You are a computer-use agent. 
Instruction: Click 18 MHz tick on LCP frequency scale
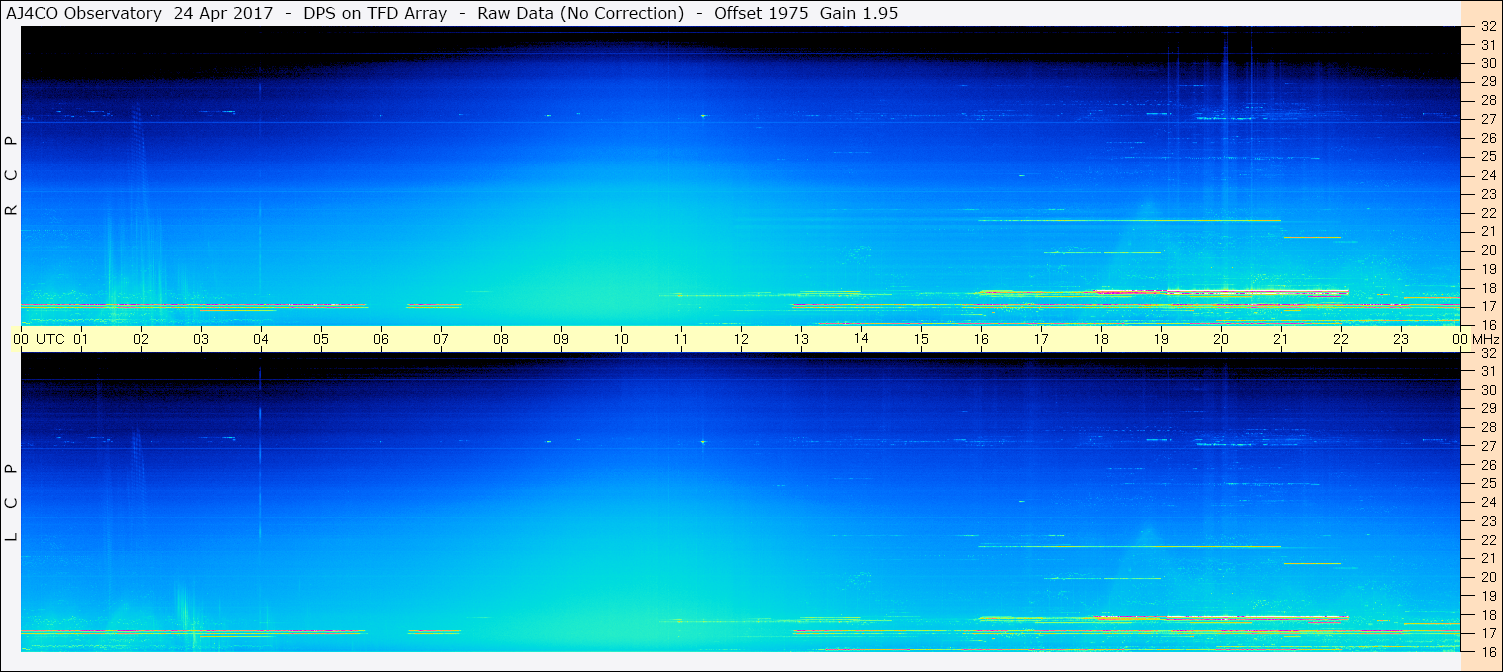click(x=1488, y=615)
